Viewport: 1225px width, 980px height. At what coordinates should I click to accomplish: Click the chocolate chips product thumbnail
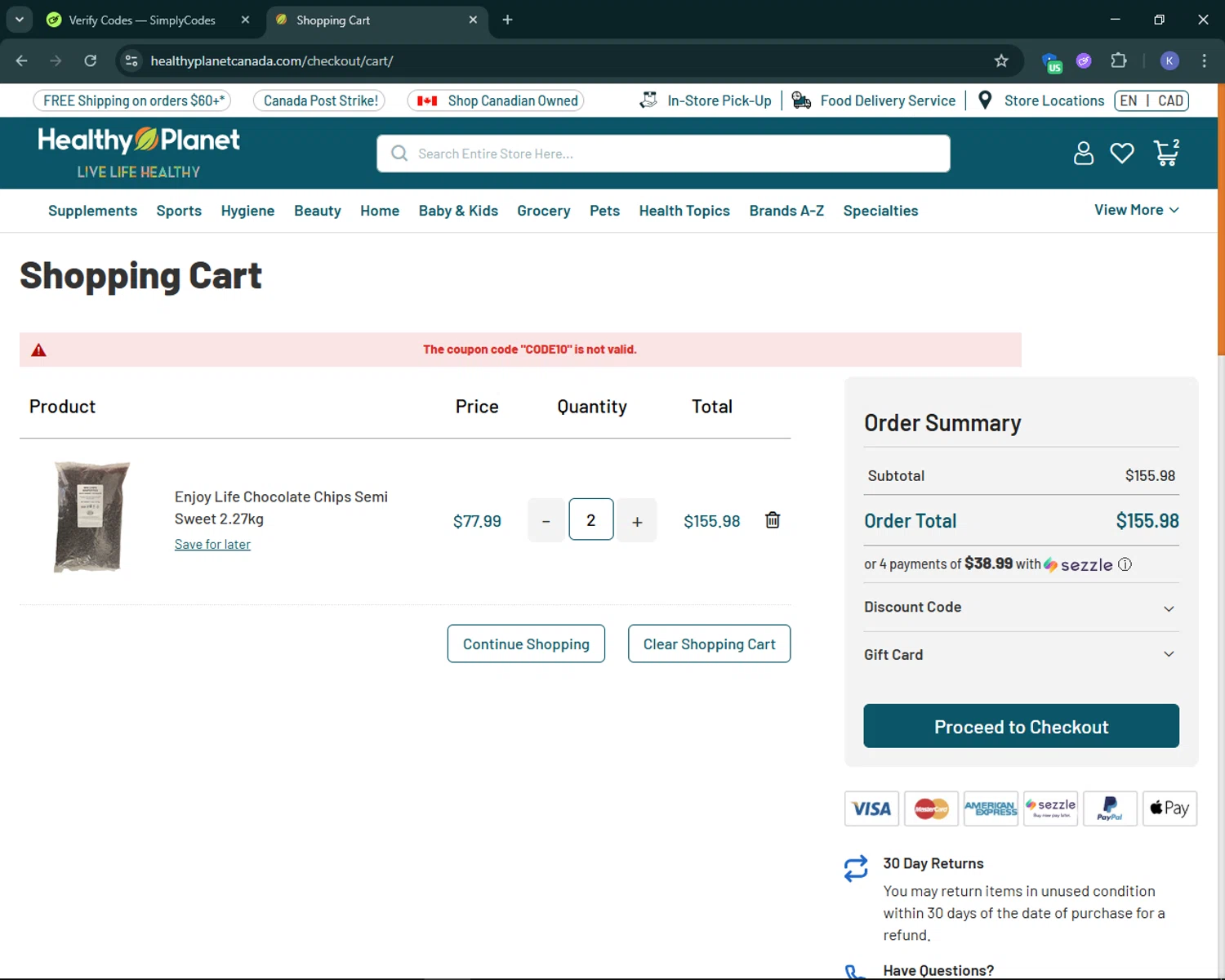point(91,517)
